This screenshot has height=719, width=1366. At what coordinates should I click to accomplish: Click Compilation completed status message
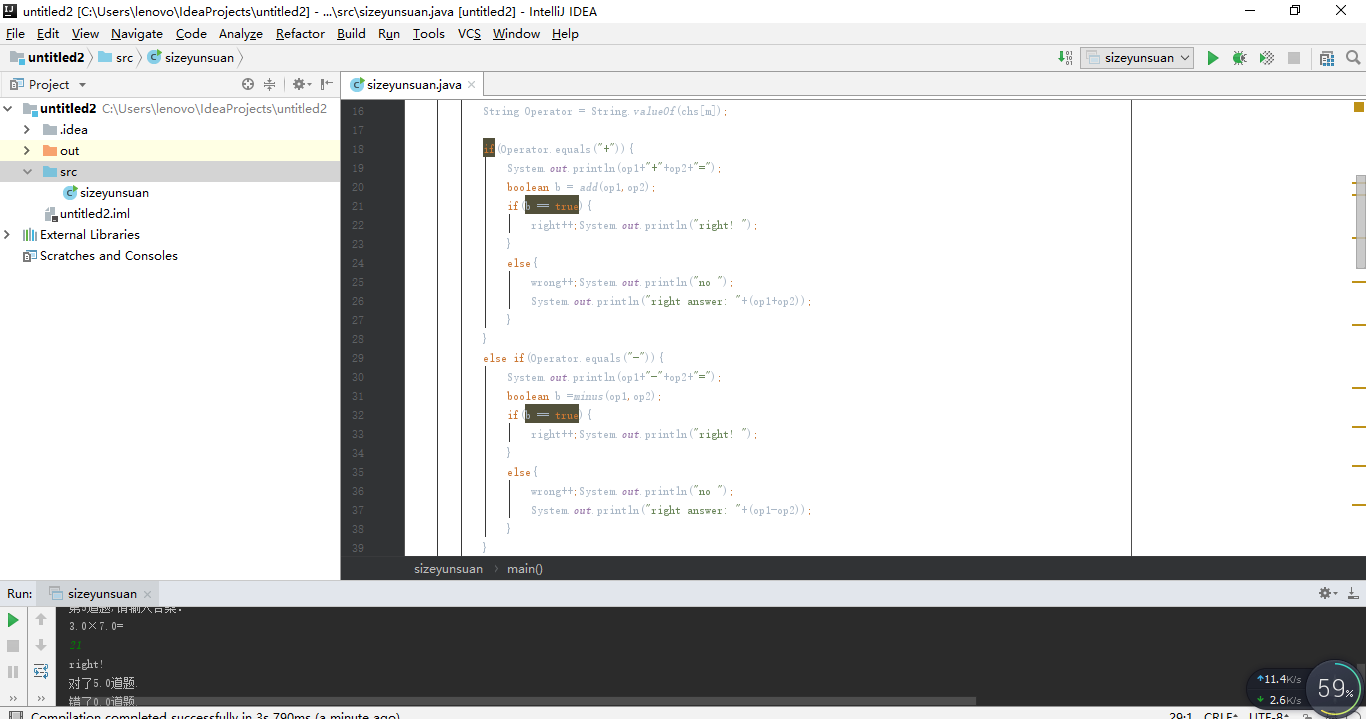tap(215, 716)
